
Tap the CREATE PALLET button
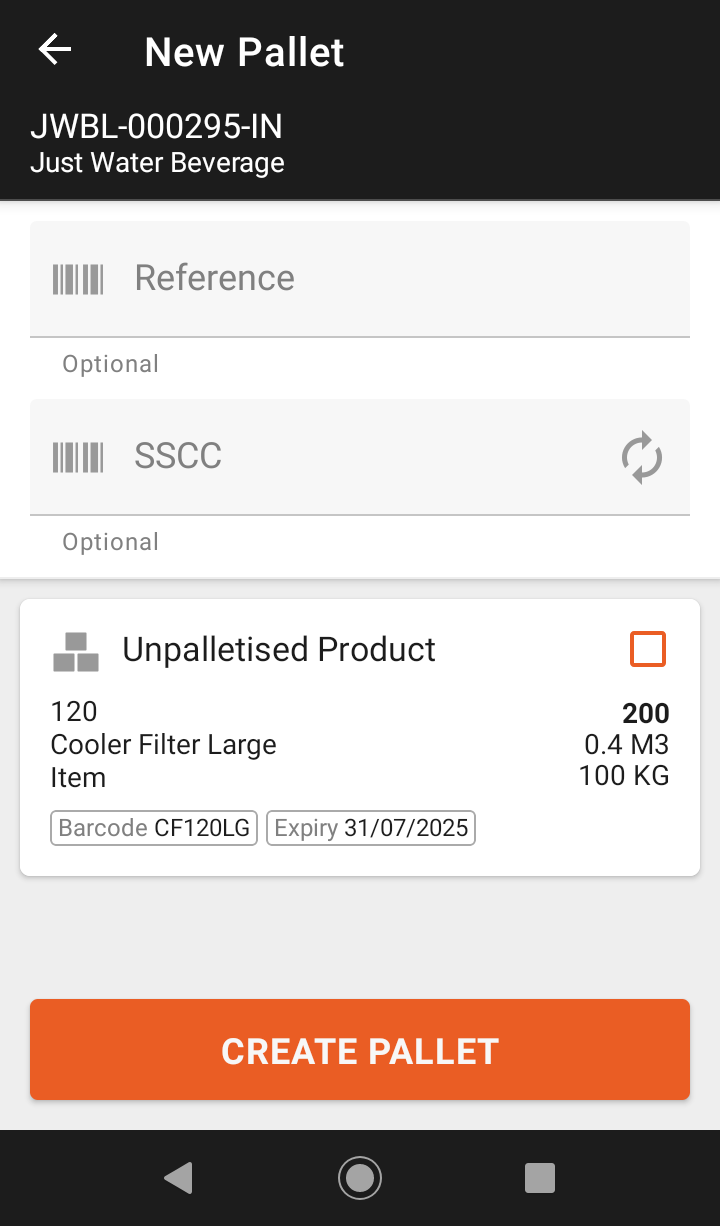tap(360, 1049)
